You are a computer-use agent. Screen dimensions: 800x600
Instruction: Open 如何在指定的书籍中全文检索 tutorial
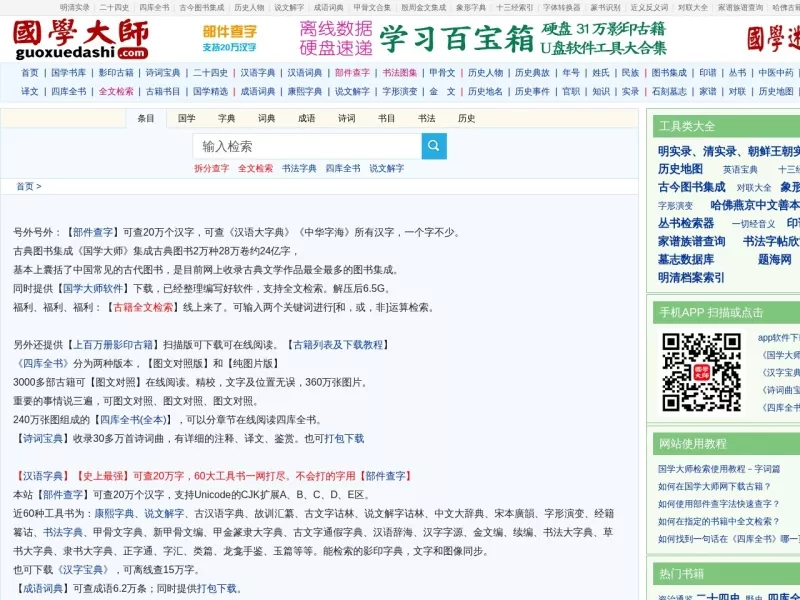718,521
